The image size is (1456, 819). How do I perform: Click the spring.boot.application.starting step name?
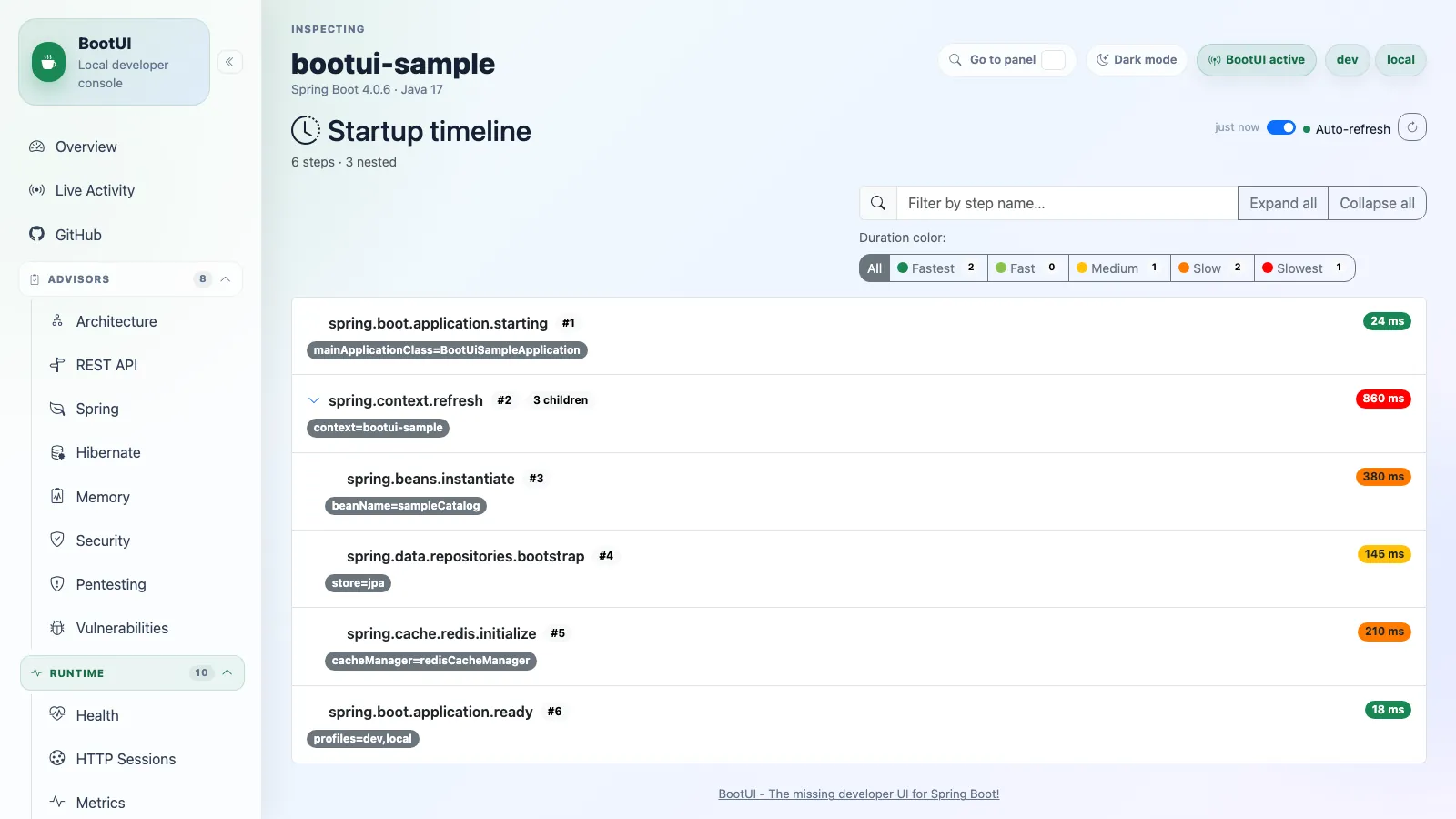tap(438, 323)
